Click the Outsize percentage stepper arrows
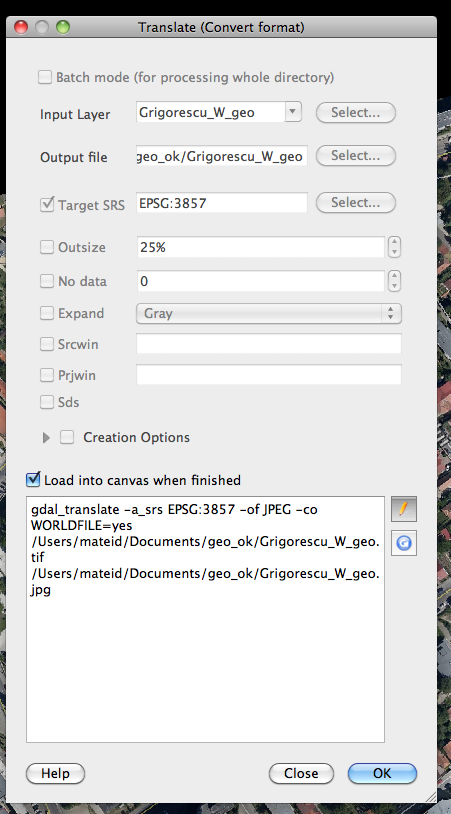This screenshot has width=451, height=814. (x=394, y=247)
